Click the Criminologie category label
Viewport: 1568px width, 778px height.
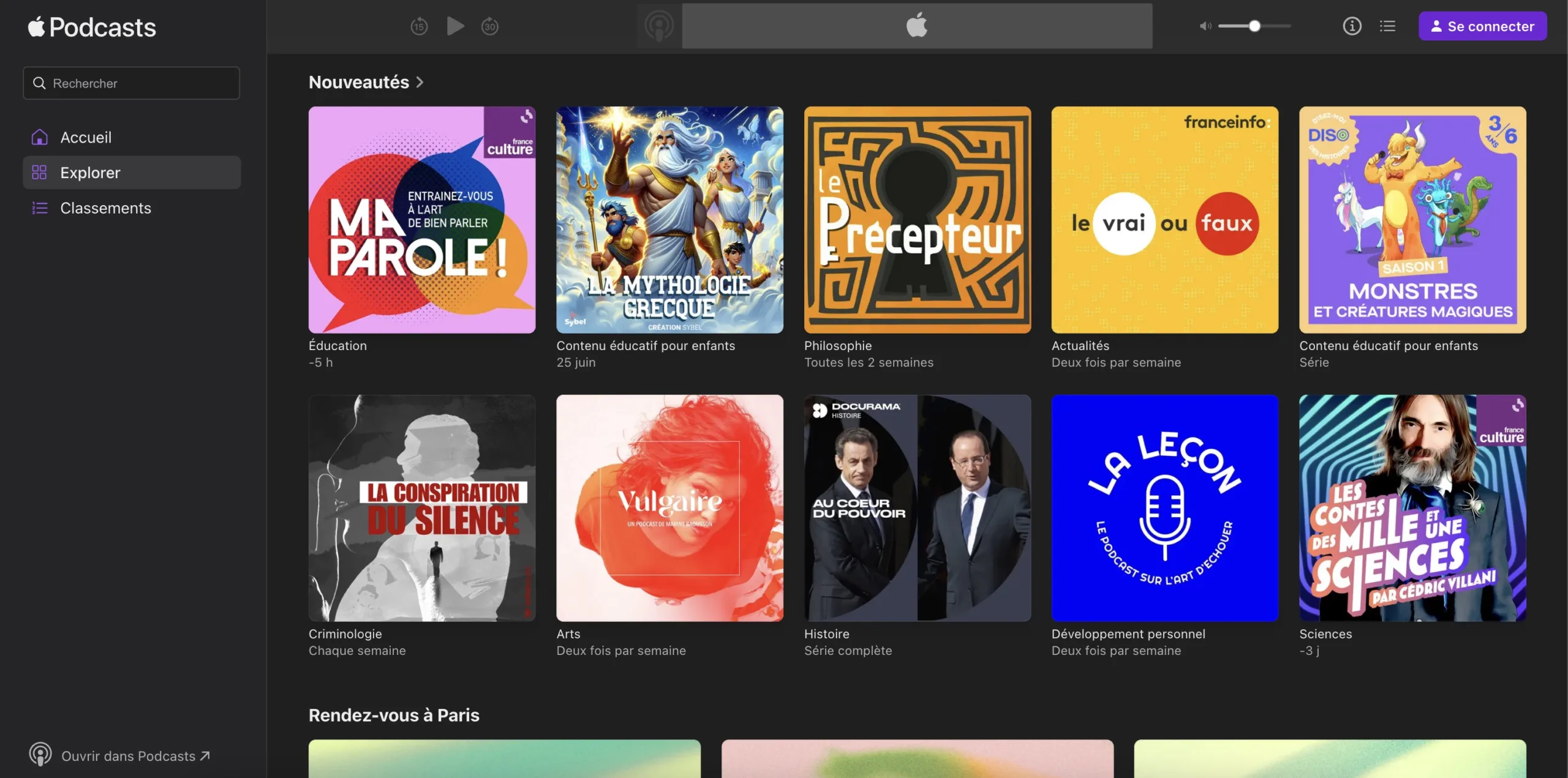click(x=345, y=634)
